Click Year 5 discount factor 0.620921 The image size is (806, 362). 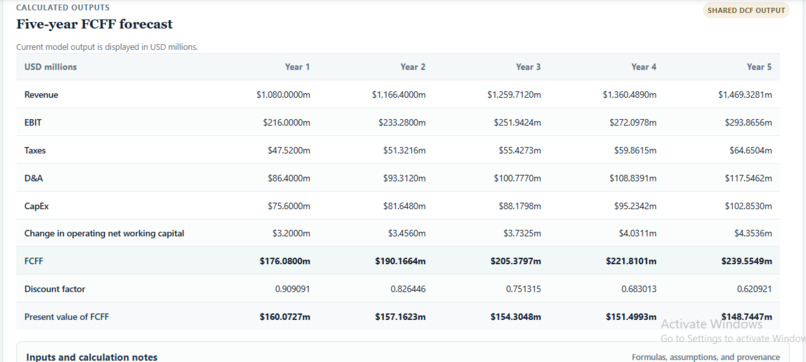(755, 289)
